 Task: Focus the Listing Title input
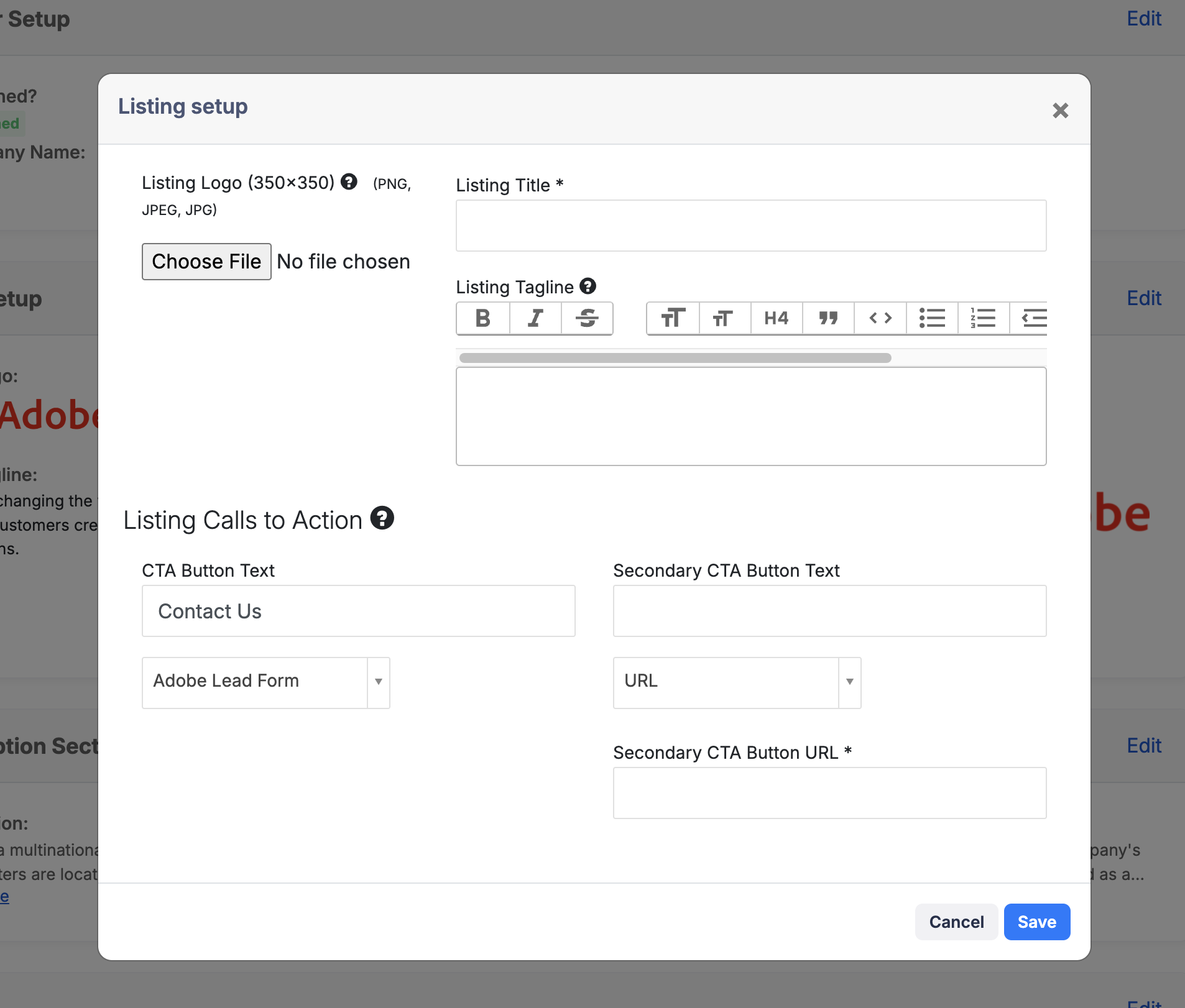(x=751, y=226)
